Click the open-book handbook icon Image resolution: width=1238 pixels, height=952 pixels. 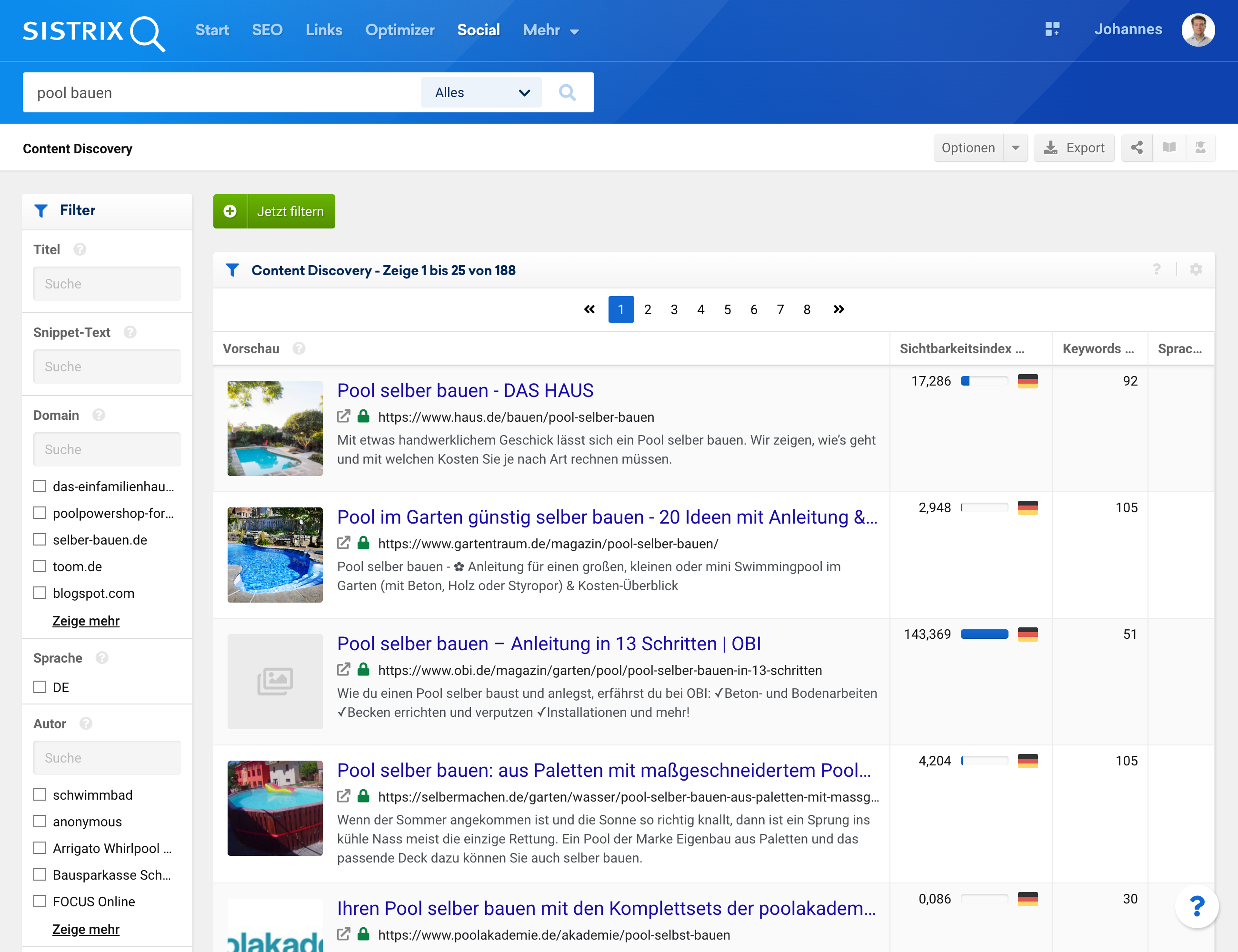(1169, 148)
